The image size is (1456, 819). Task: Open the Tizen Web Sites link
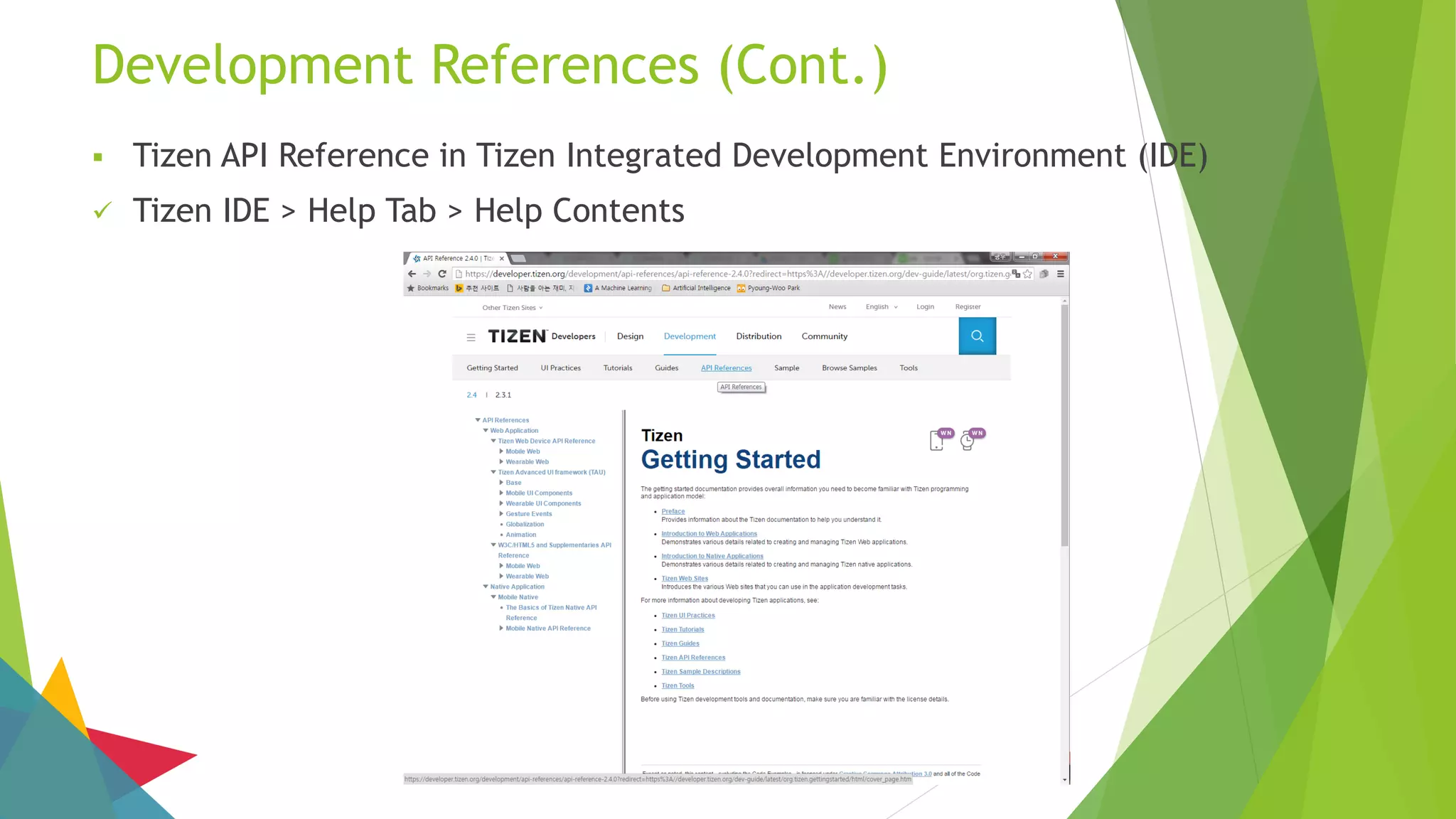click(x=685, y=579)
